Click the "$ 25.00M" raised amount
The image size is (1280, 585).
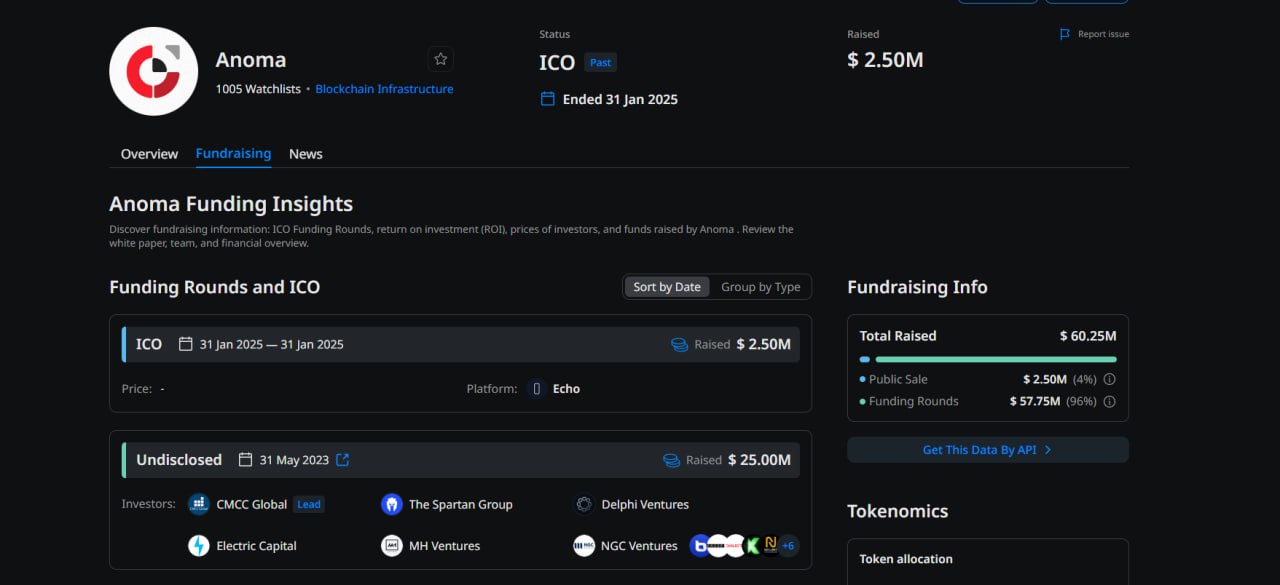759,460
